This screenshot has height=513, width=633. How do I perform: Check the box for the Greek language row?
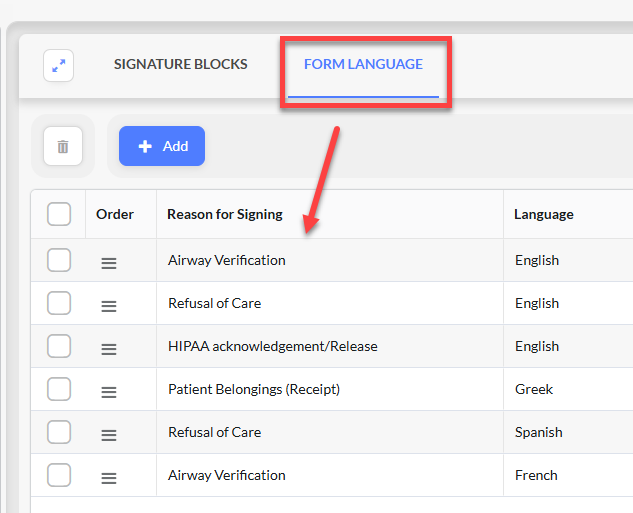tap(59, 389)
